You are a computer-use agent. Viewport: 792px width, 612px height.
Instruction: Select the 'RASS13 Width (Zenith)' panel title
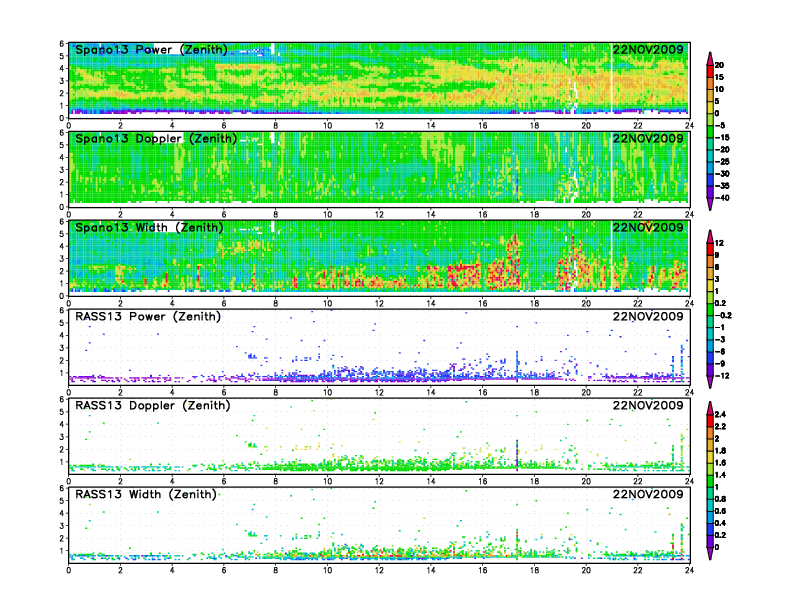pos(146,494)
